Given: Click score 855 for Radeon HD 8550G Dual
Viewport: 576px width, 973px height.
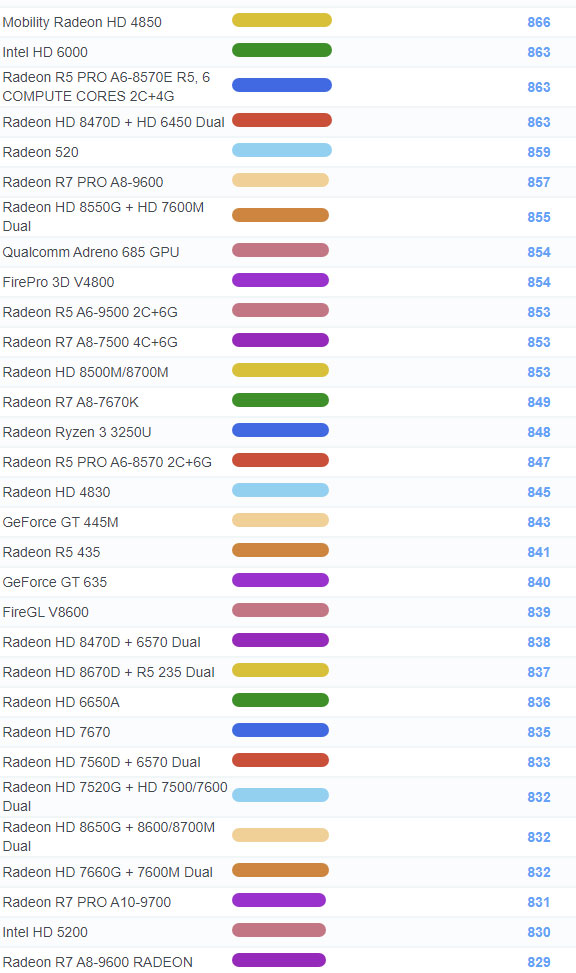Looking at the screenshot, I should tap(539, 217).
